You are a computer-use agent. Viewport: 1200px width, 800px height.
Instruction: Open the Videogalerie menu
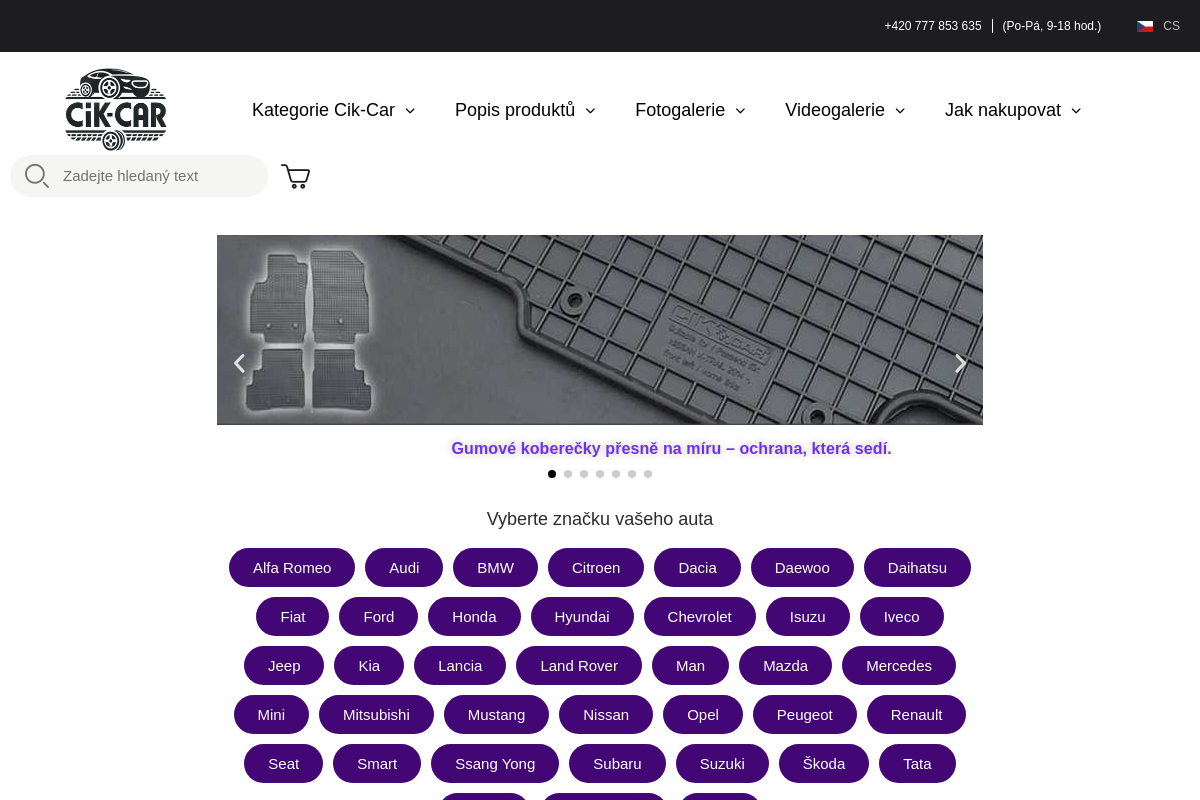pos(845,110)
